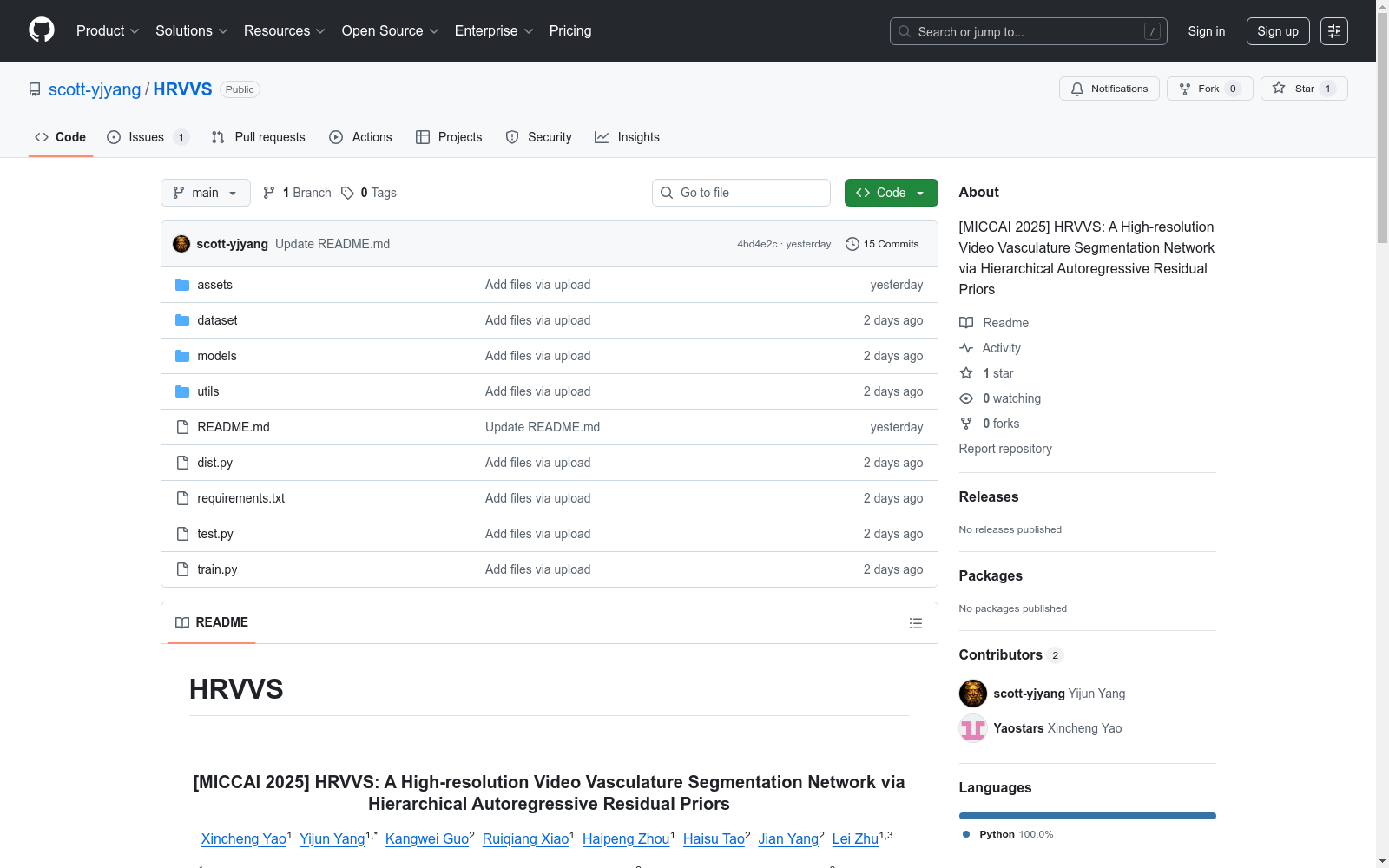Image resolution: width=1389 pixels, height=868 pixels.
Task: Click the Search or jump to field
Action: [1029, 31]
